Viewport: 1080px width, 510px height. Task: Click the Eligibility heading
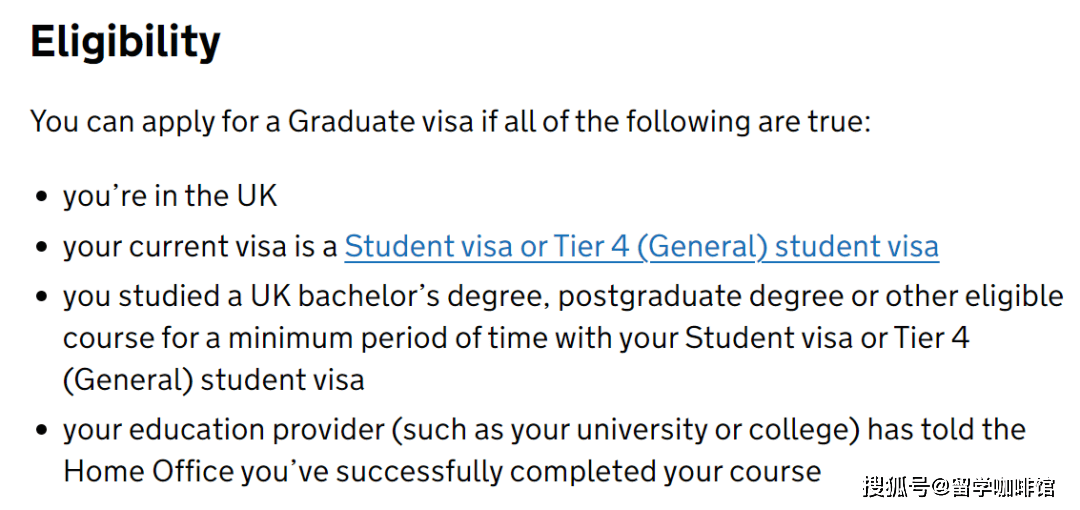pos(125,43)
